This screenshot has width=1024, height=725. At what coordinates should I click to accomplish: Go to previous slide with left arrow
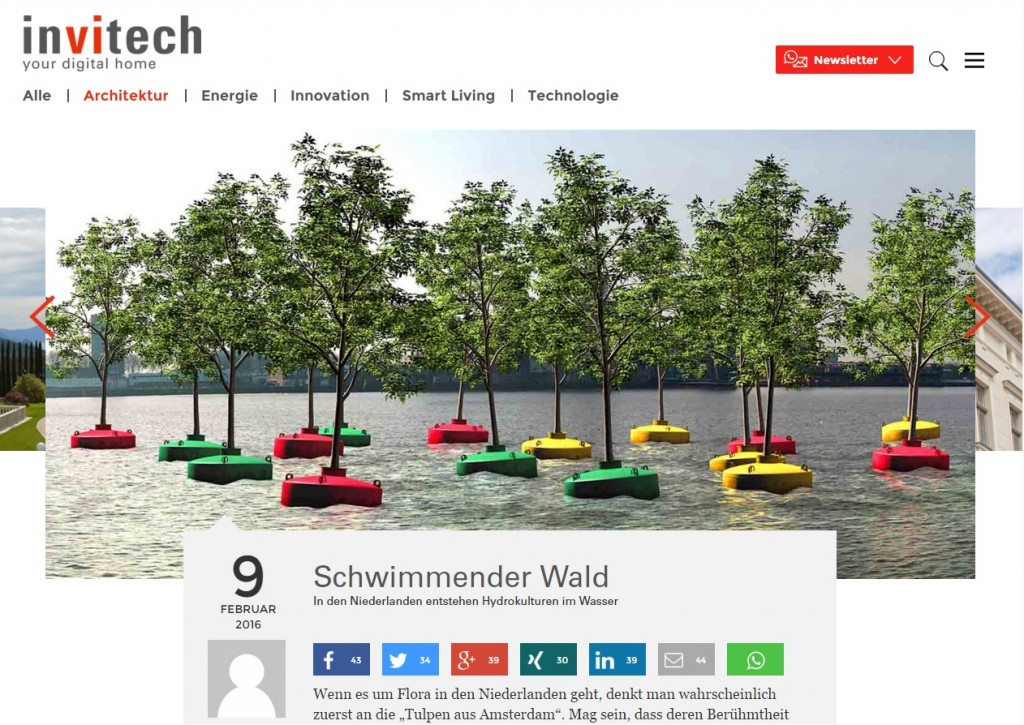(42, 317)
